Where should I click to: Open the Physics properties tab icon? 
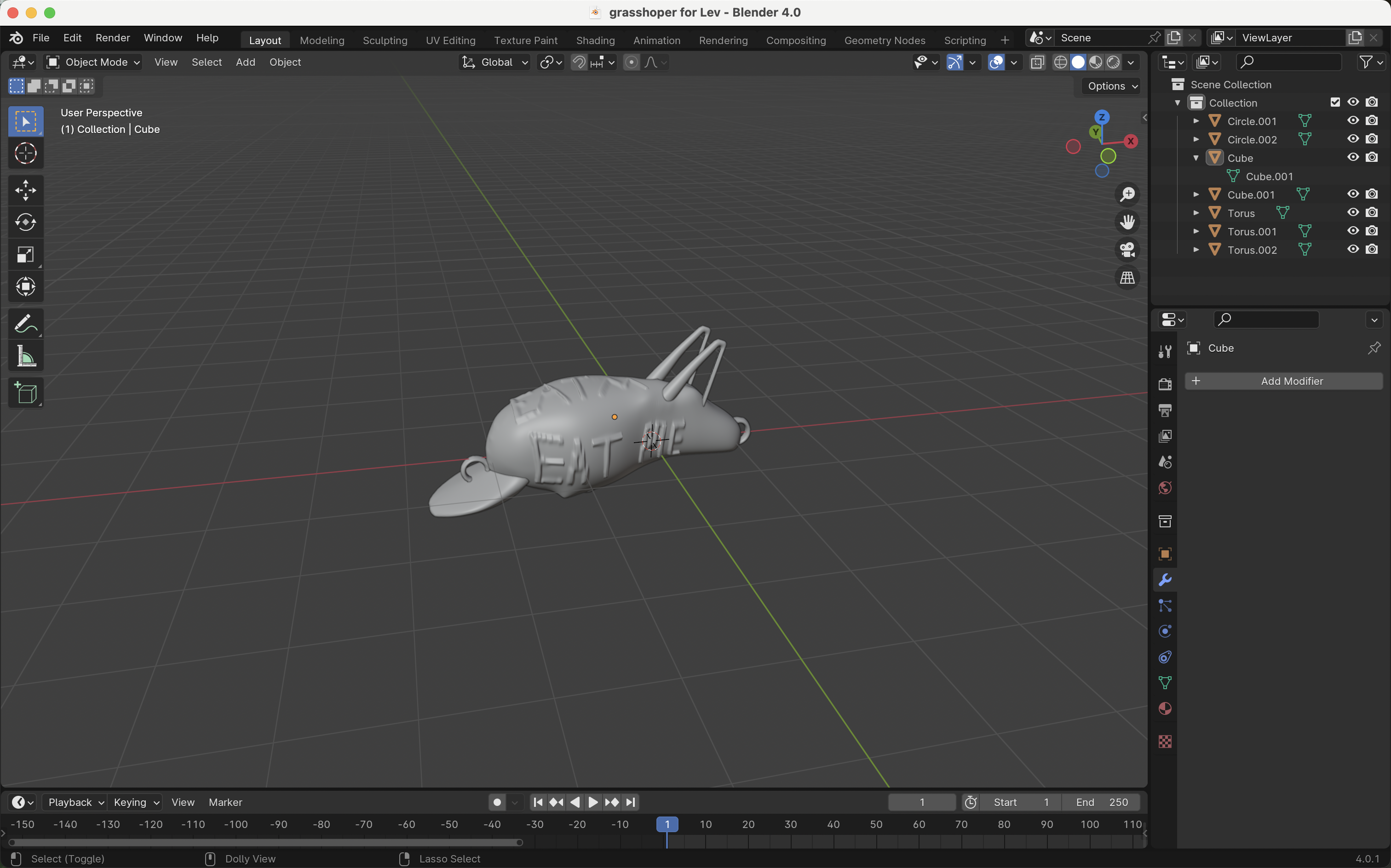click(1165, 632)
